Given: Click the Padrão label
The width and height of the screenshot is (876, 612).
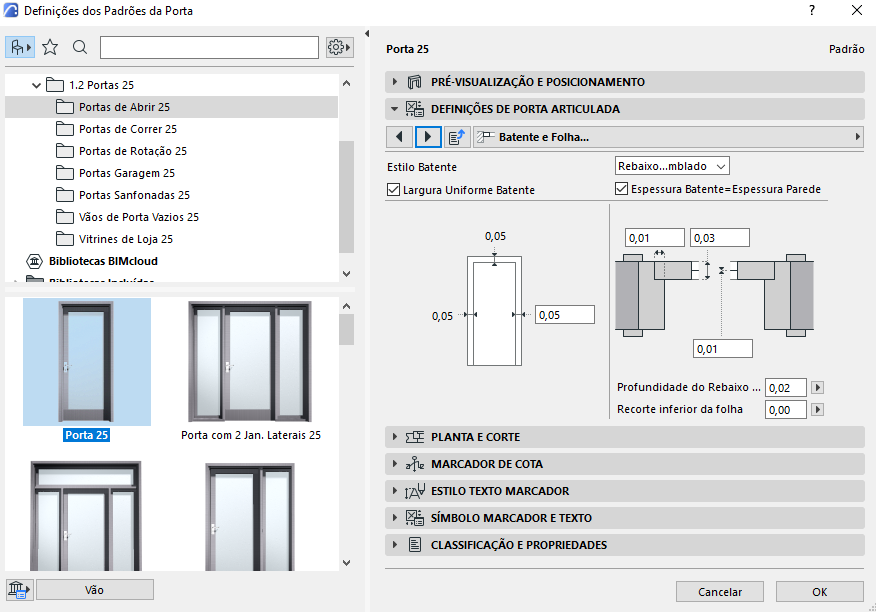Looking at the screenshot, I should (846, 49).
